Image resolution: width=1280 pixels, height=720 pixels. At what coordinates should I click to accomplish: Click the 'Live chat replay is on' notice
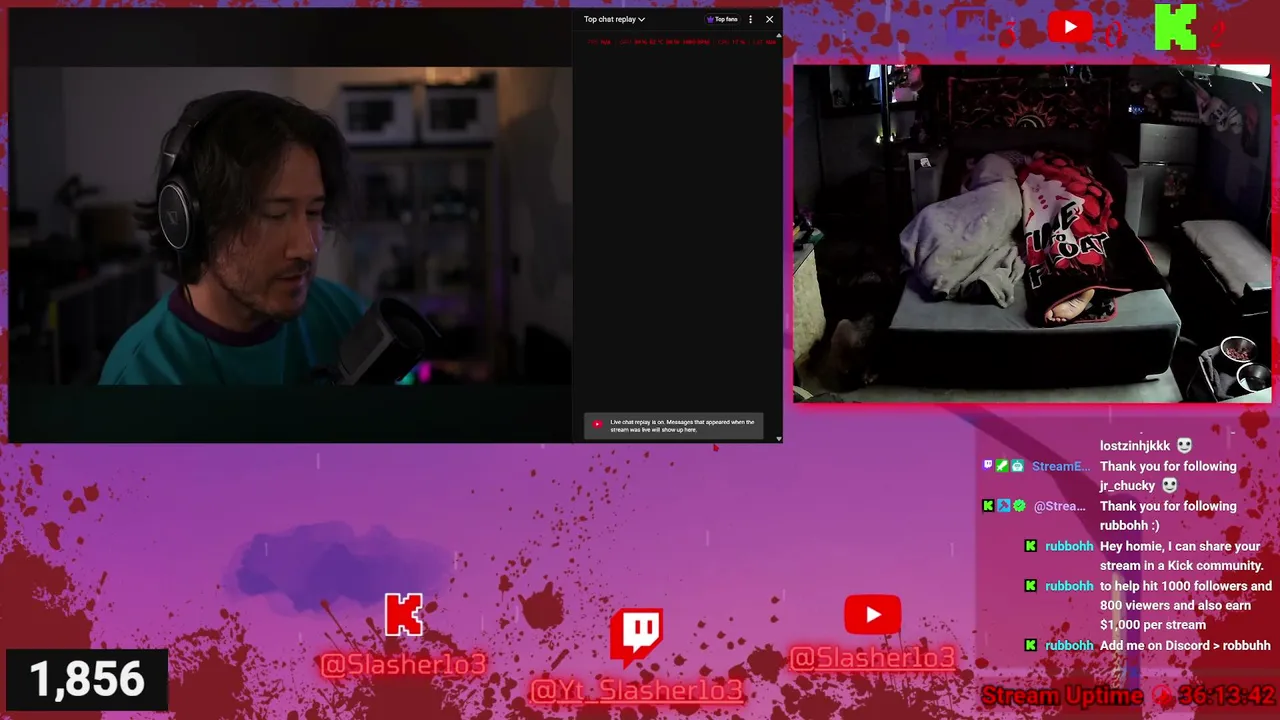tap(674, 426)
